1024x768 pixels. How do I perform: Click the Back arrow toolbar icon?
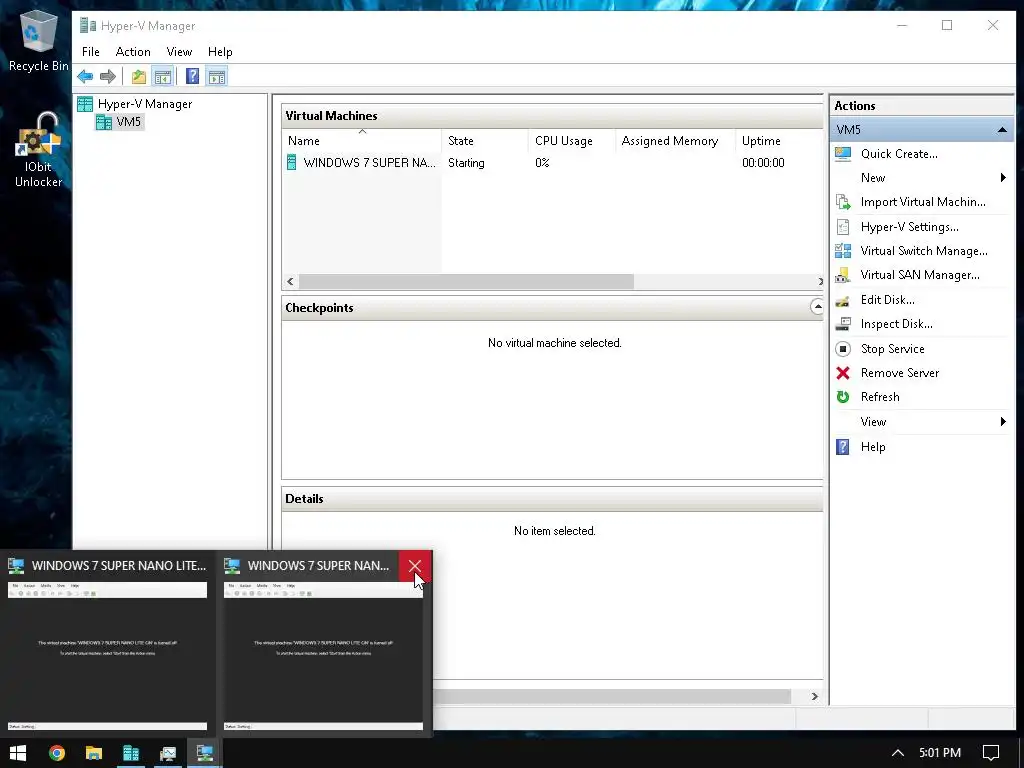tap(85, 76)
